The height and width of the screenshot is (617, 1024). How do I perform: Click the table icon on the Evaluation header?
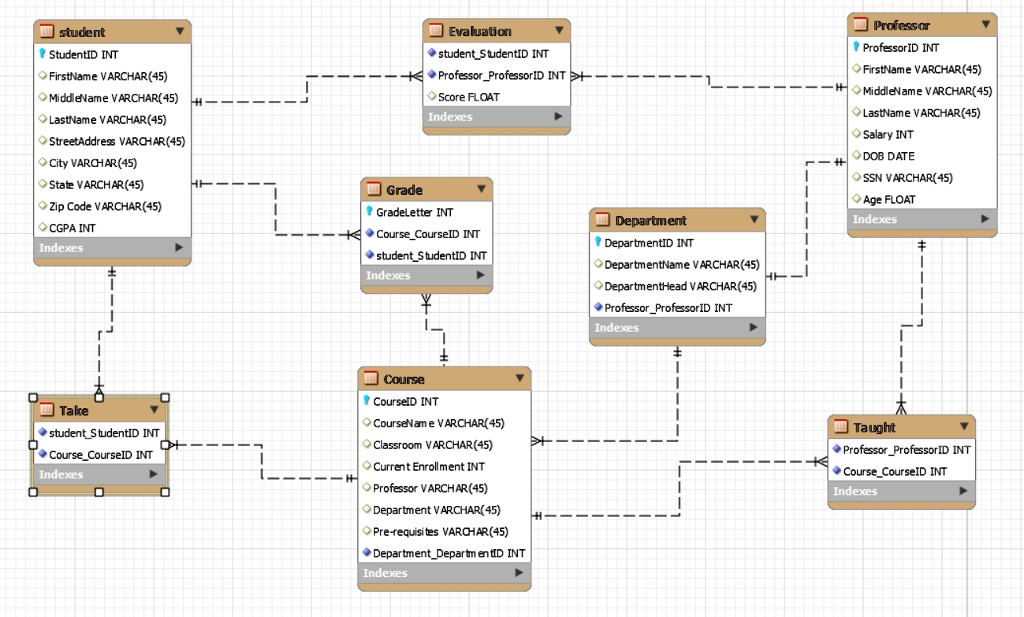coord(434,30)
